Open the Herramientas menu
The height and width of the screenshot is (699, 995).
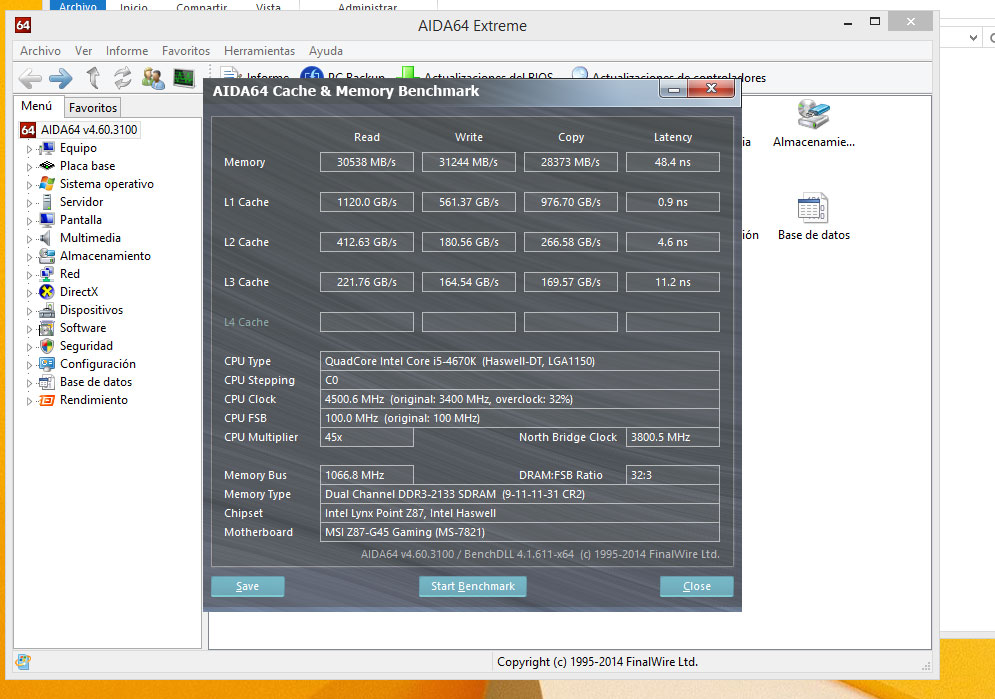(x=259, y=51)
